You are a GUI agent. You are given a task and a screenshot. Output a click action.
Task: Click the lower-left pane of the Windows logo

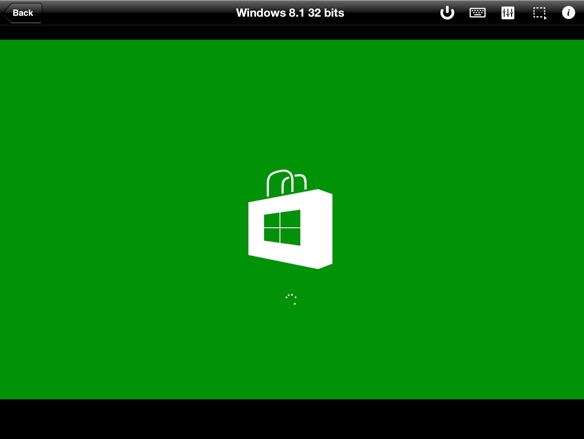271,235
